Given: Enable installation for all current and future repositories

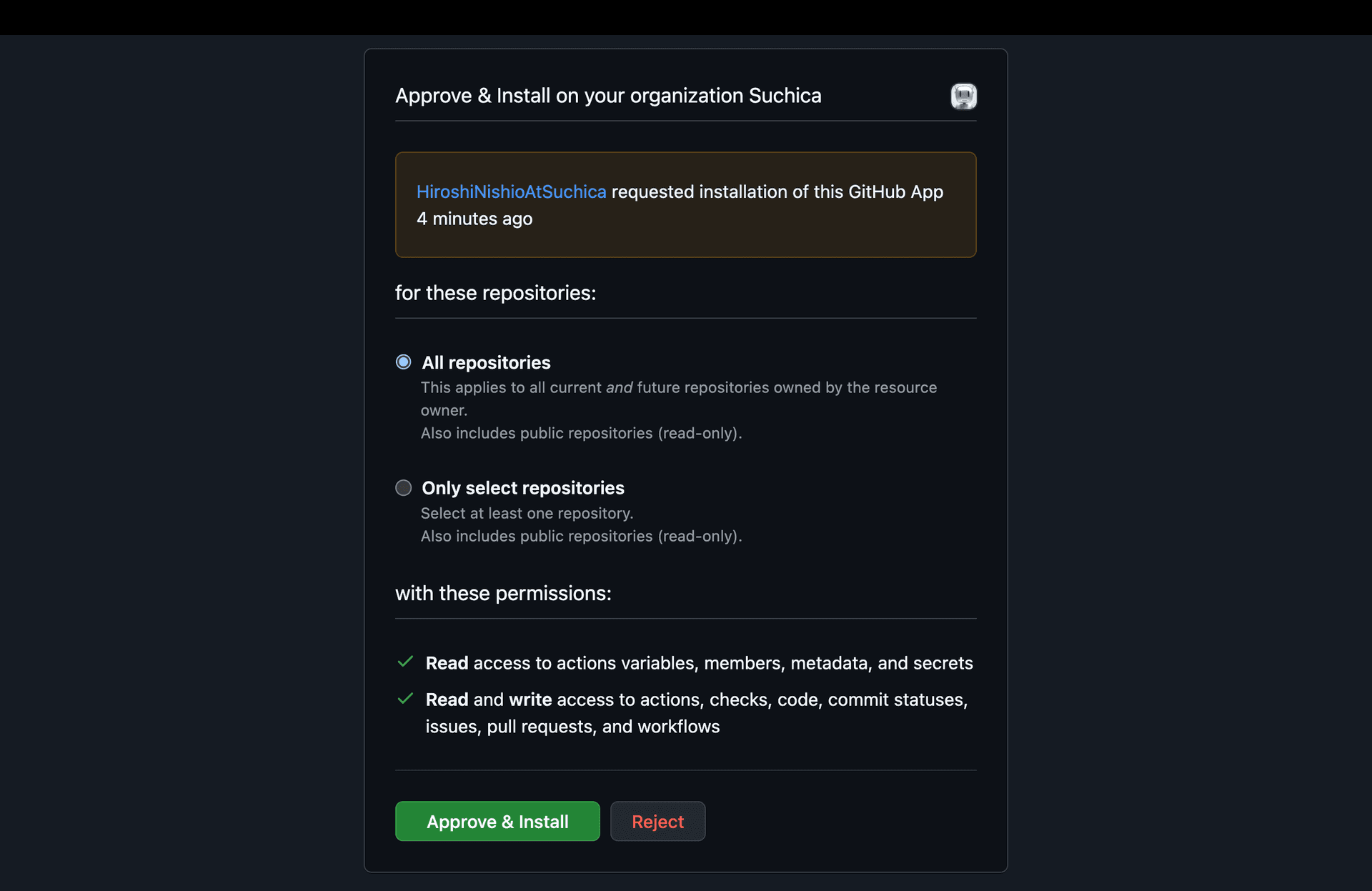Looking at the screenshot, I should pos(404,362).
